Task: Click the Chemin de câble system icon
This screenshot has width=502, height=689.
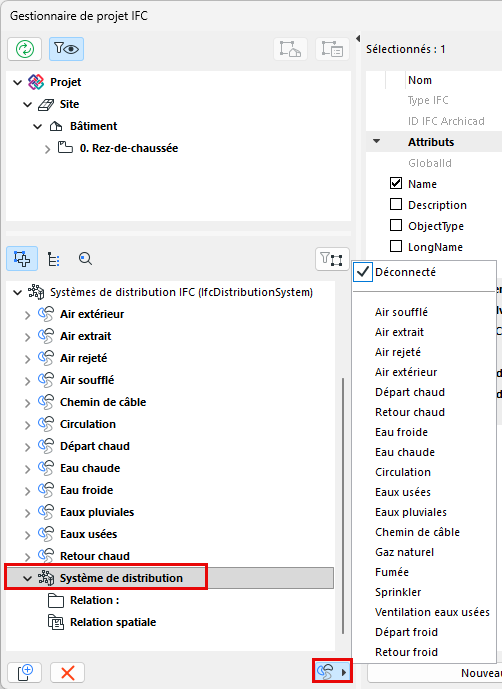Action: tap(46, 402)
